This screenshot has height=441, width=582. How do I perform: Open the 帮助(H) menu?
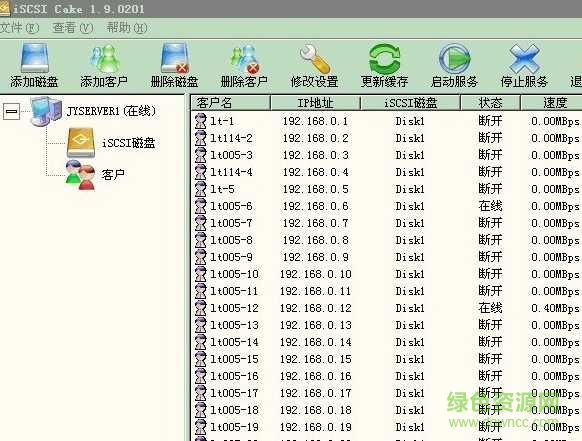point(127,28)
